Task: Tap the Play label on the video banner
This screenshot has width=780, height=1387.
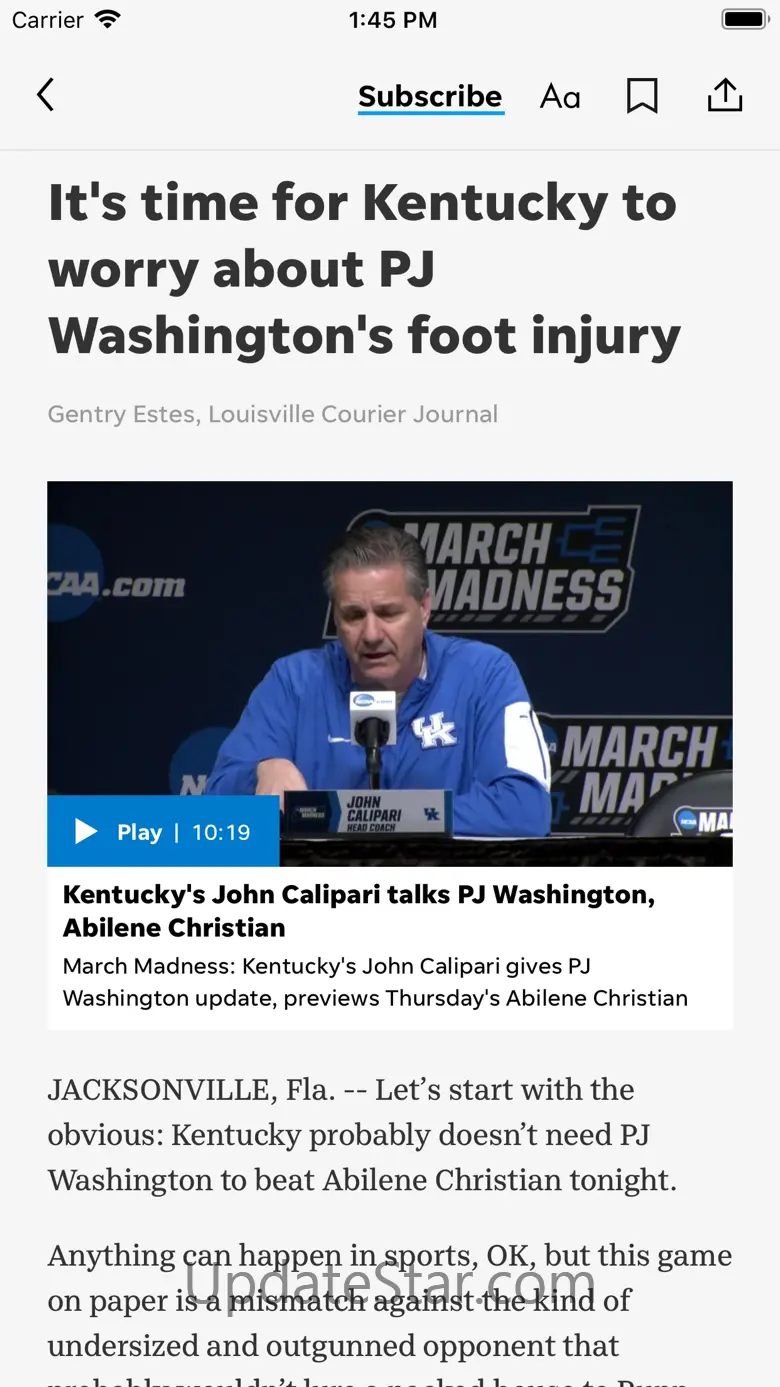Action: pyautogui.click(x=139, y=832)
